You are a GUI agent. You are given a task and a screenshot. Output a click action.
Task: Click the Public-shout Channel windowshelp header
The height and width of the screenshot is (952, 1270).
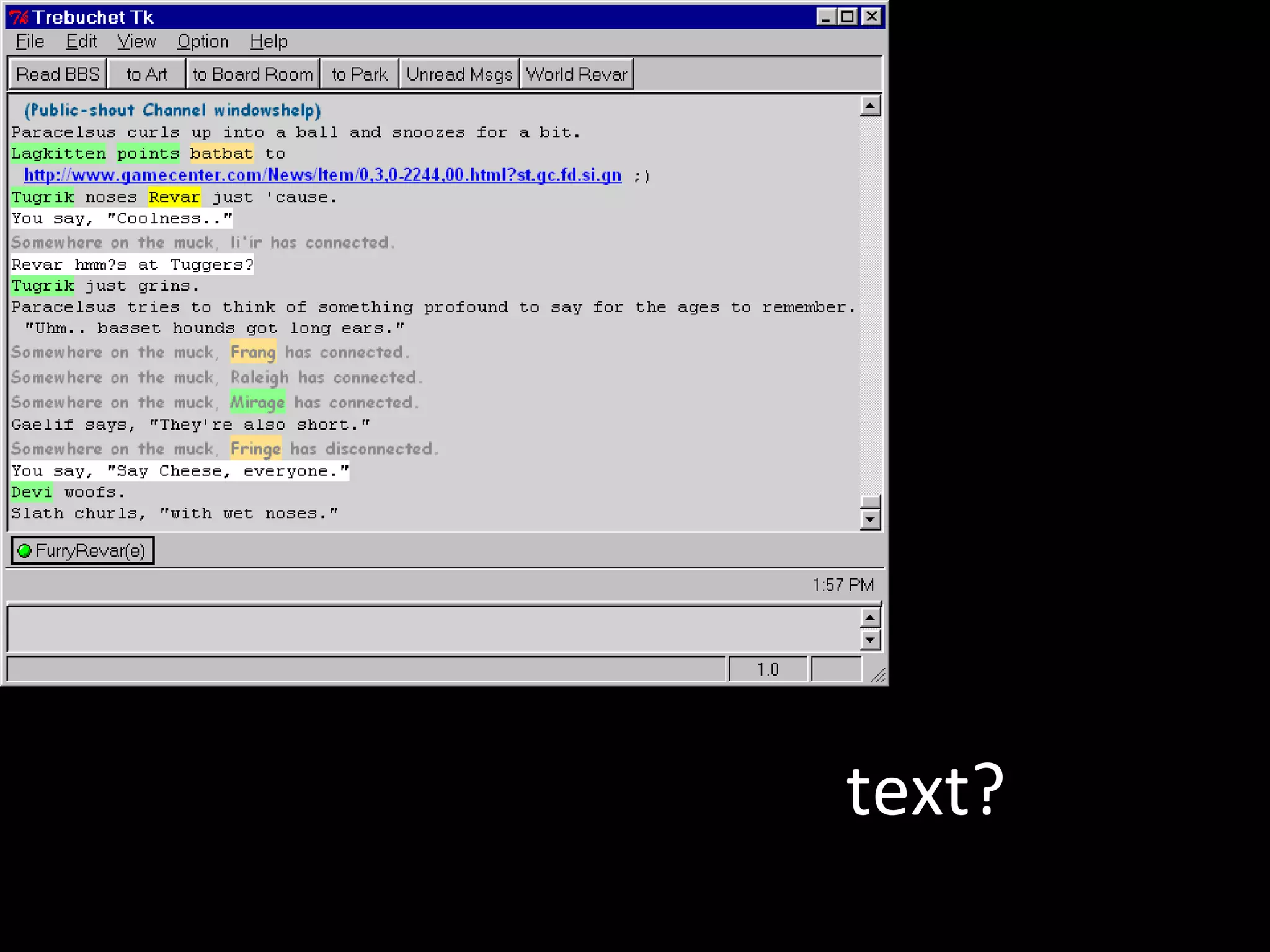172,110
